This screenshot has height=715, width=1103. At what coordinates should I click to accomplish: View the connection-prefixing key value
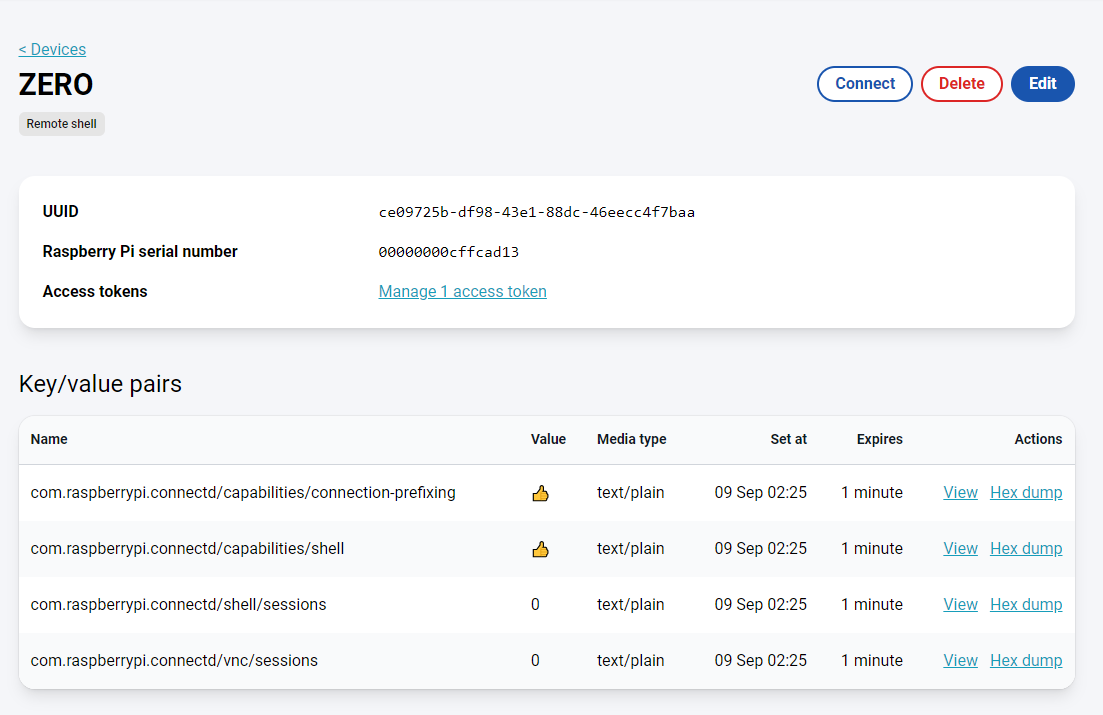coord(960,493)
